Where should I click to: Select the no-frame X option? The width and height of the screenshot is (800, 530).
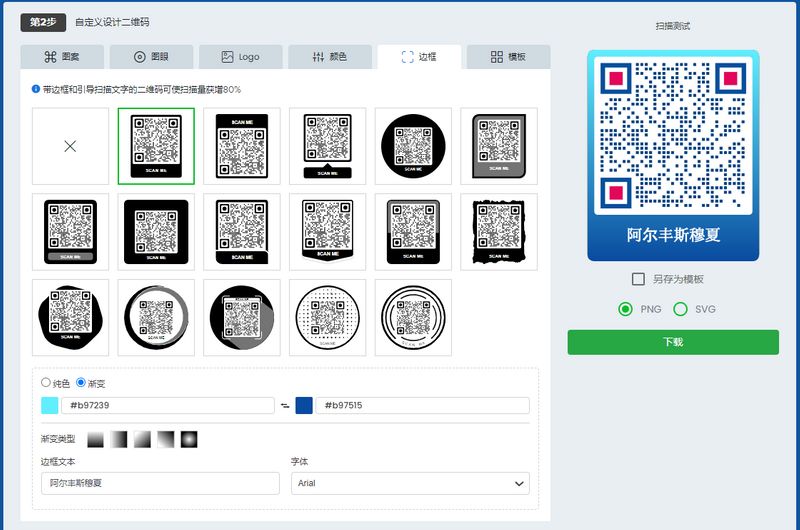tap(70, 146)
